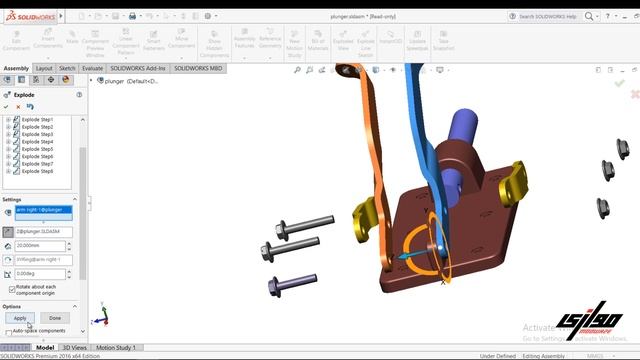Screen dimensions: 640x360
Task: Accept with green checkmark in viewport corner
Action: (620, 83)
